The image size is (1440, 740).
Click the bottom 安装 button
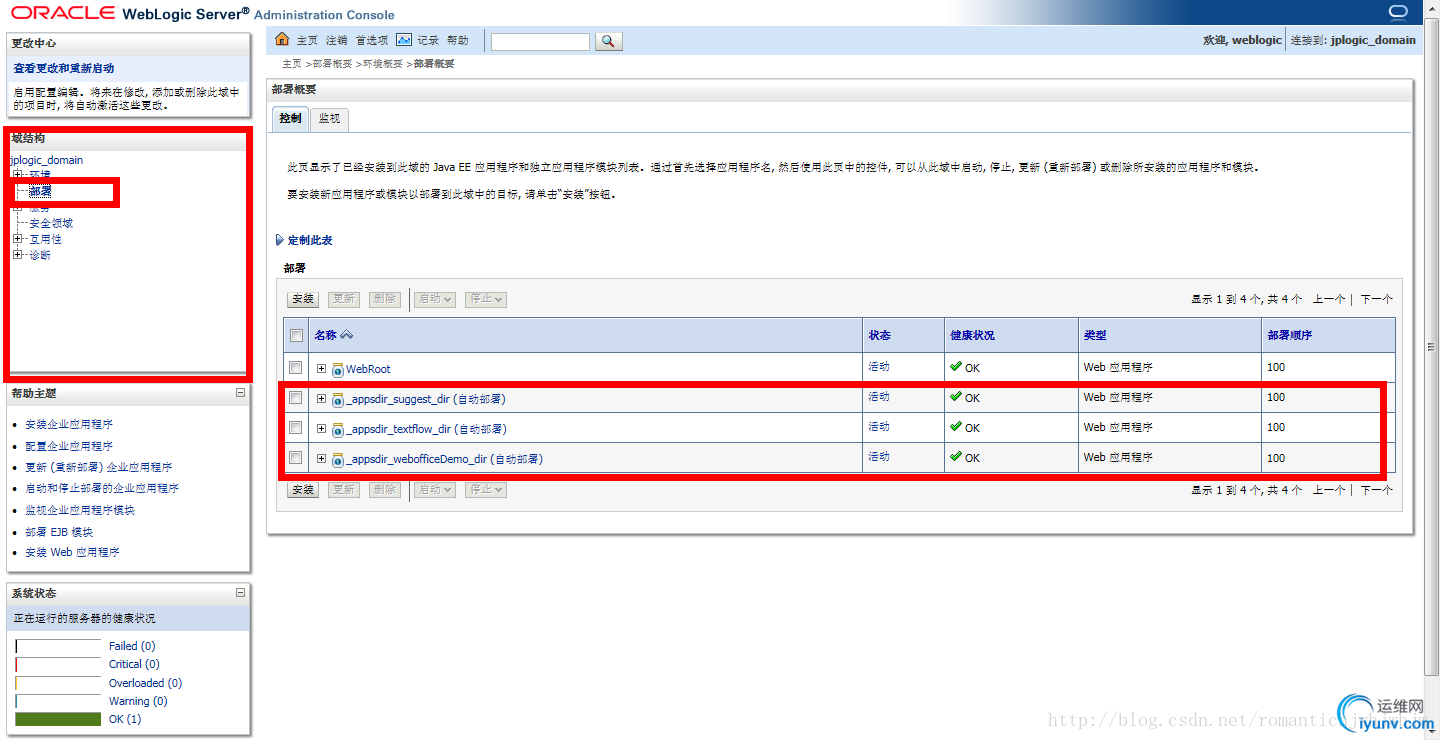pos(303,490)
